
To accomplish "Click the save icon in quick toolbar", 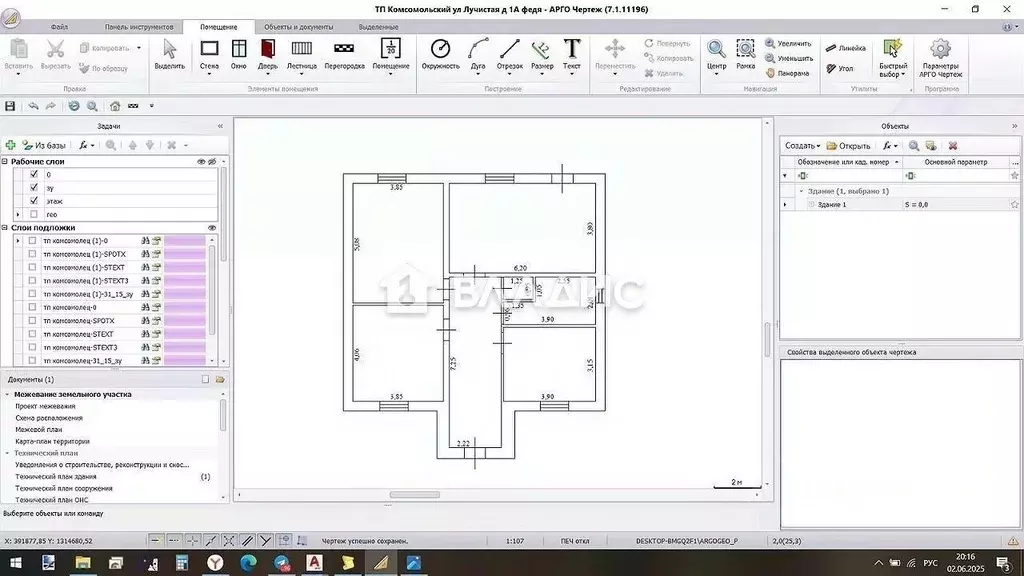I will coord(10,106).
